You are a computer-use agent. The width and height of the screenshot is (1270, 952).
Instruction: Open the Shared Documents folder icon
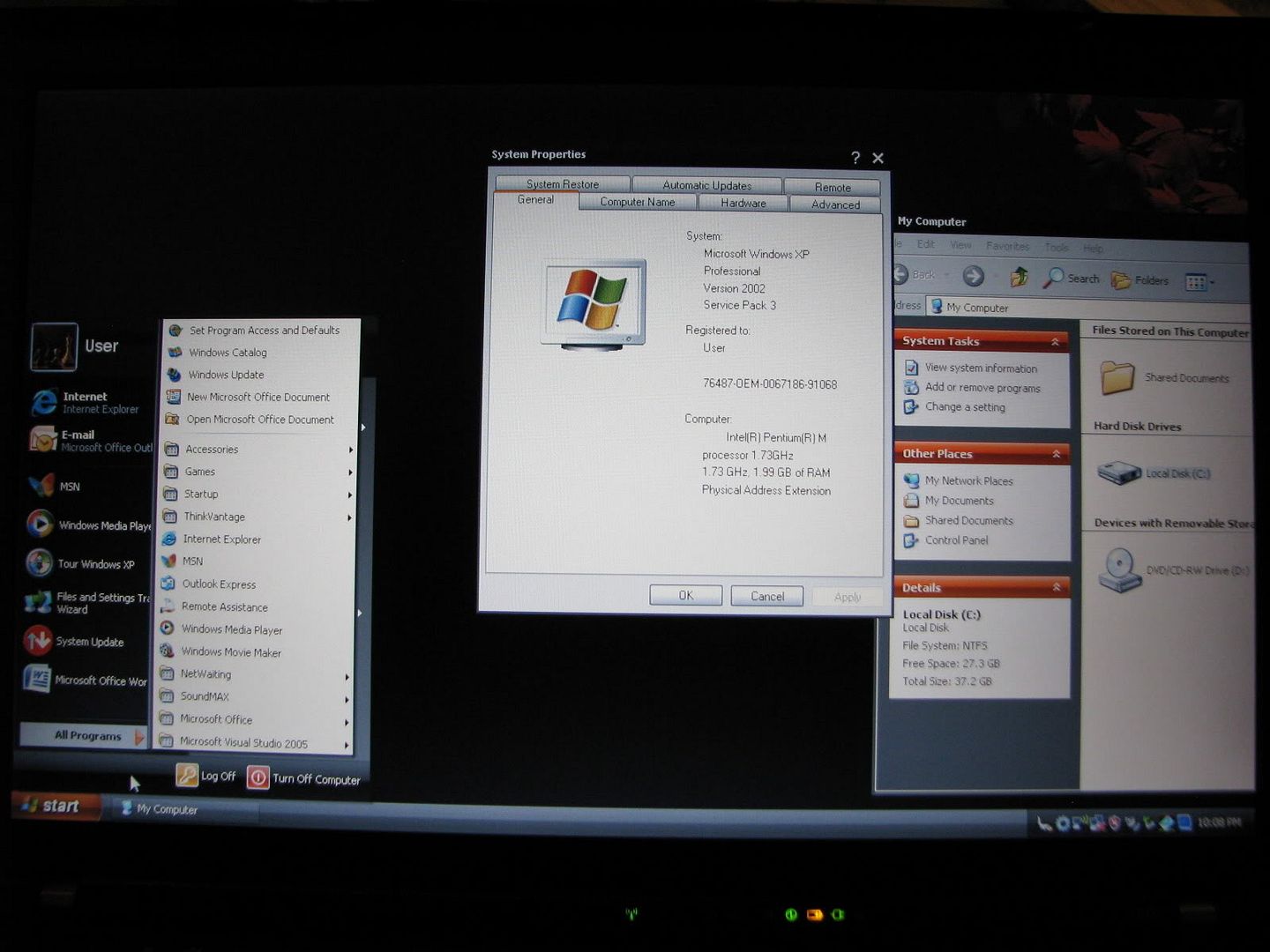click(1117, 378)
